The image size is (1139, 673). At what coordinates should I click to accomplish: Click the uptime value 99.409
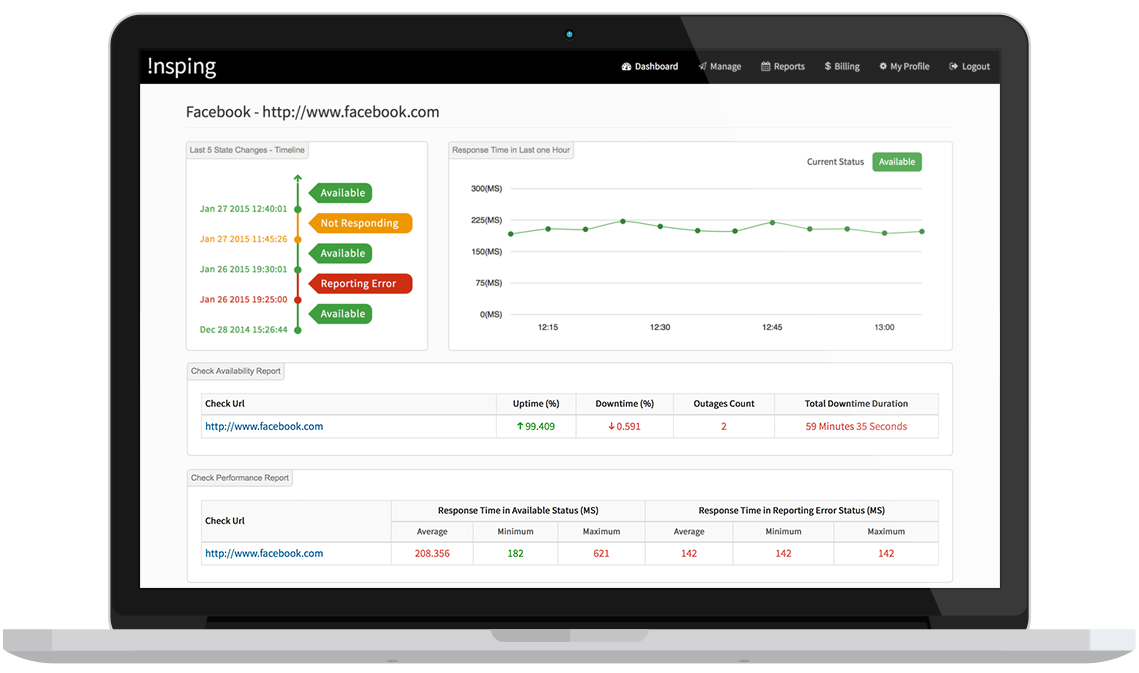[540, 427]
